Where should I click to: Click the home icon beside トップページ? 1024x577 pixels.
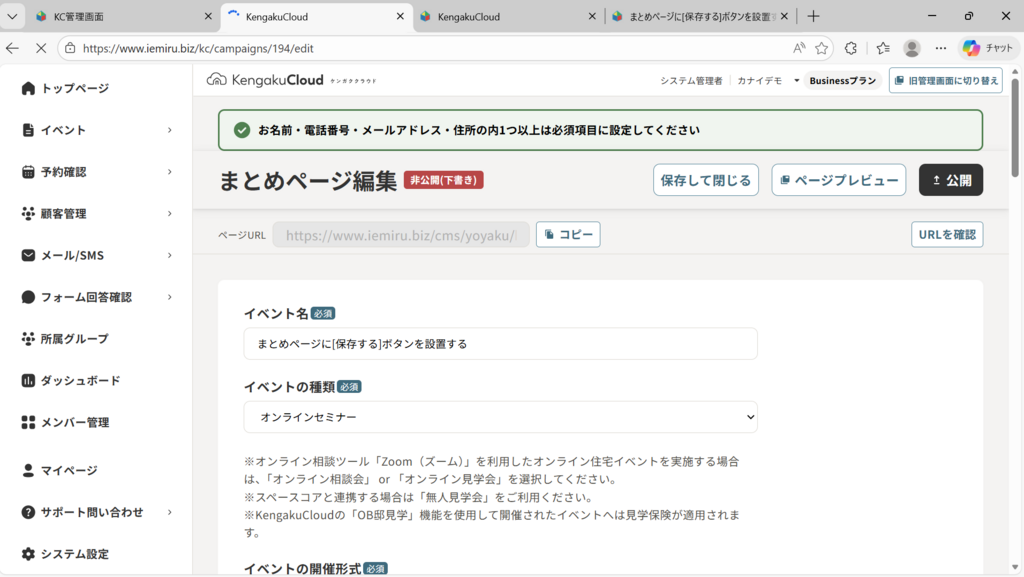[28, 89]
